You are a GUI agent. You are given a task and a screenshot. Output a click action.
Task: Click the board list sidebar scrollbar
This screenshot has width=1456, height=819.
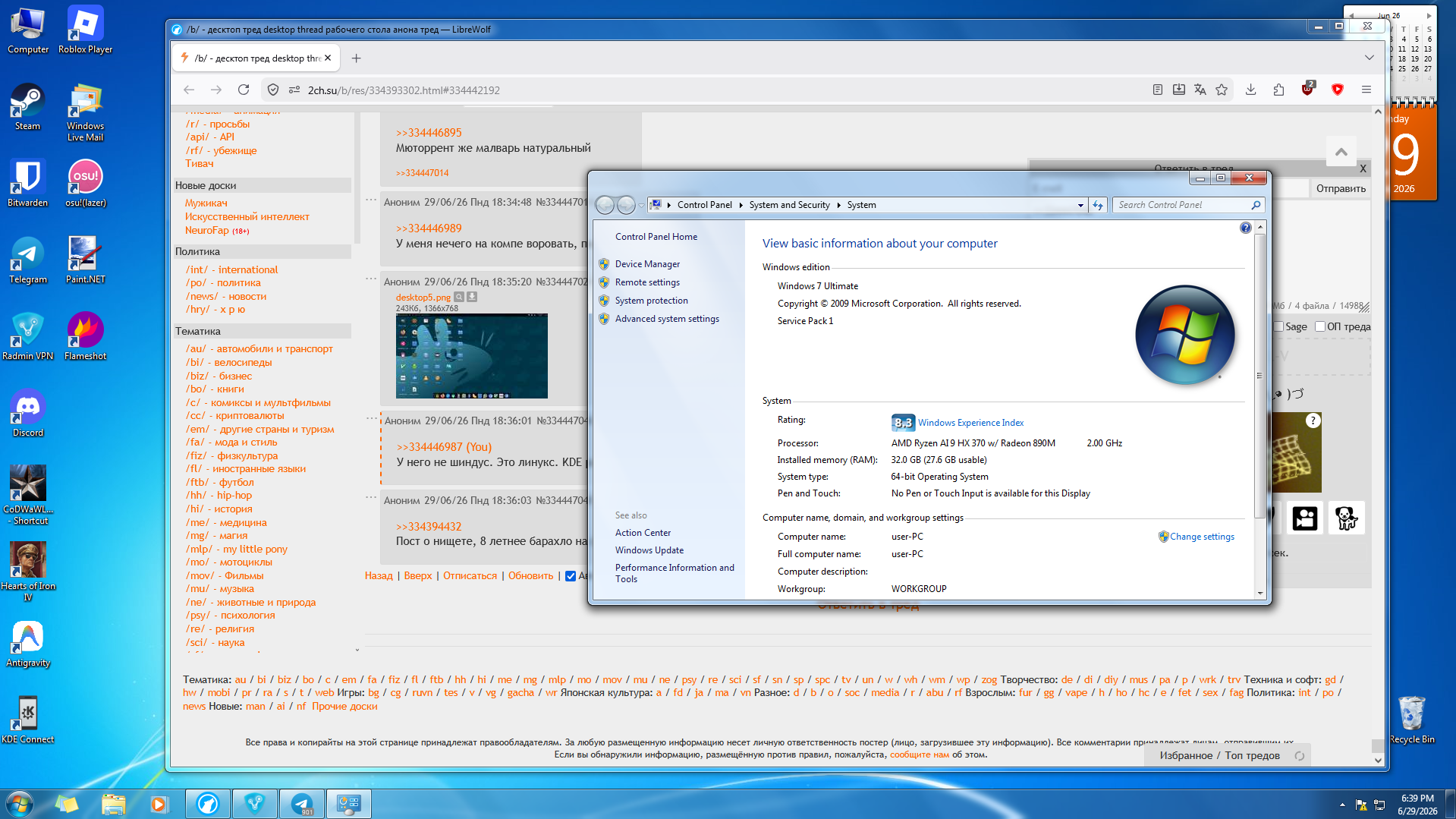tap(357, 178)
